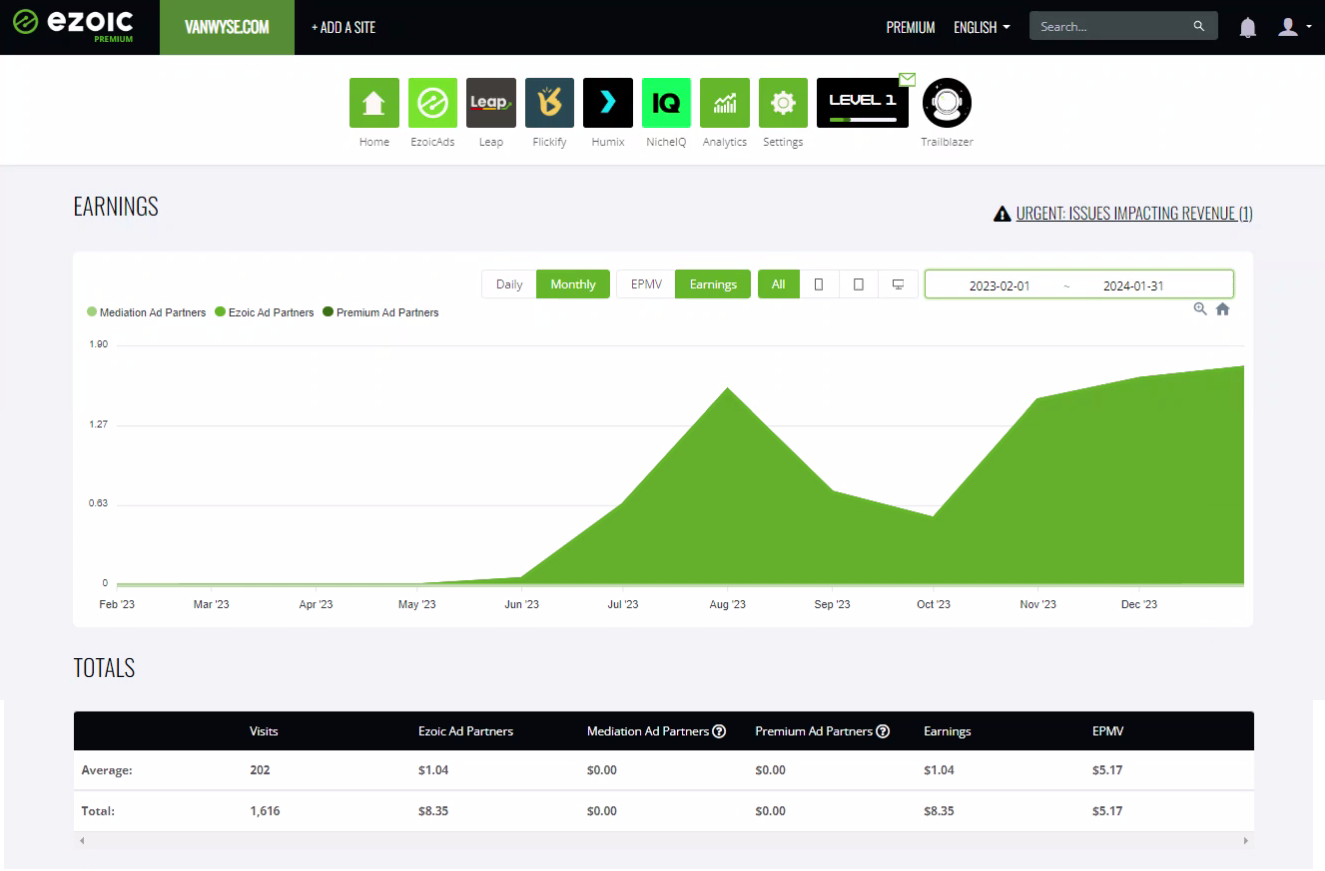
Task: Reset chart with the home icon
Action: tap(1222, 309)
